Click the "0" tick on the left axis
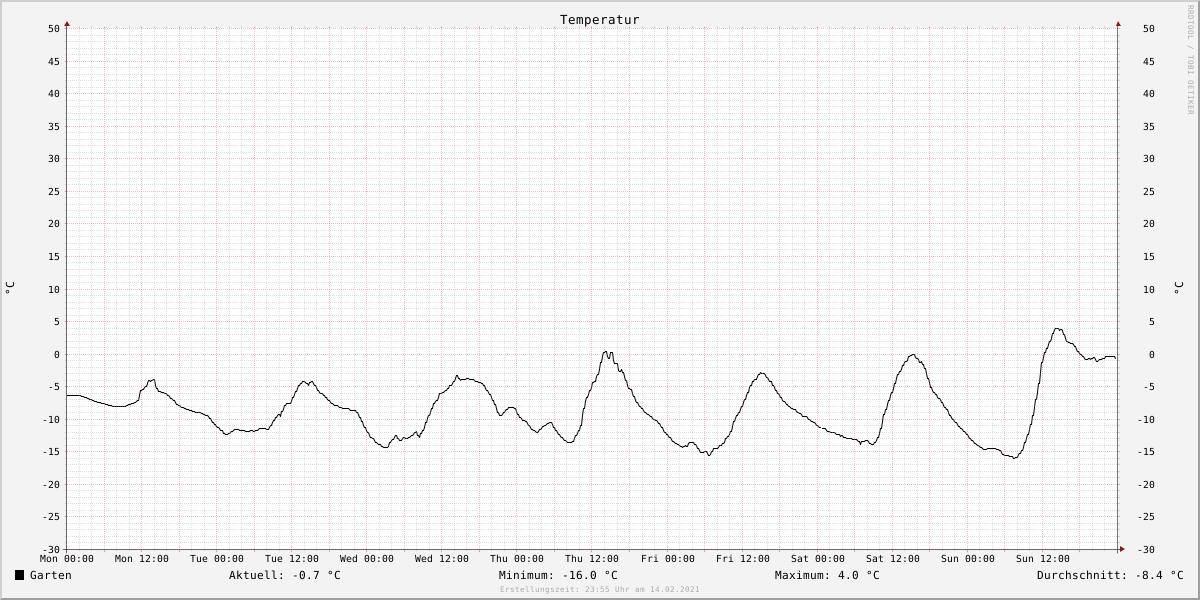The image size is (1200, 600). [x=57, y=355]
